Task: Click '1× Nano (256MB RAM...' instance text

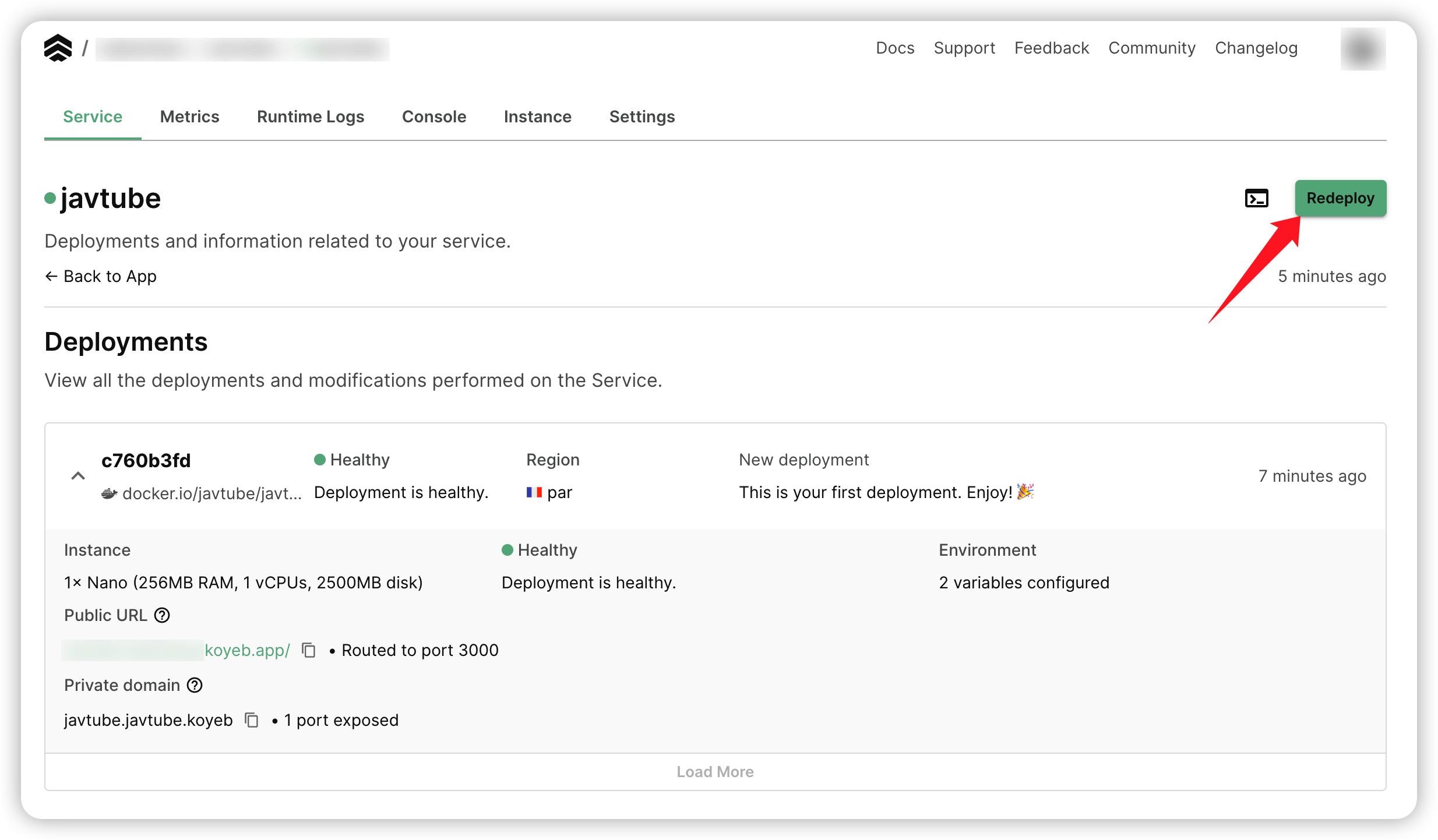Action: click(x=244, y=583)
